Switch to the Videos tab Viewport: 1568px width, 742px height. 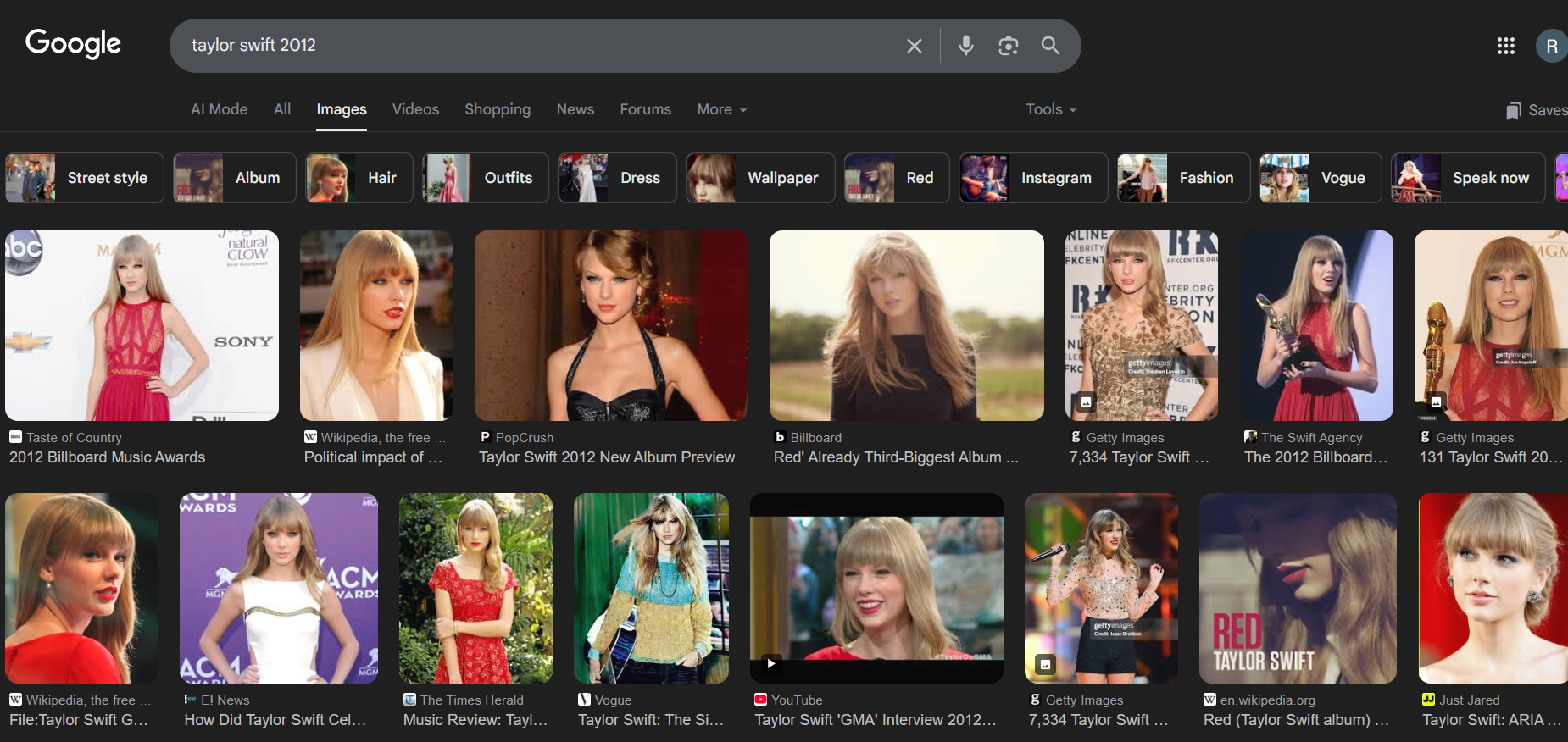coord(415,109)
